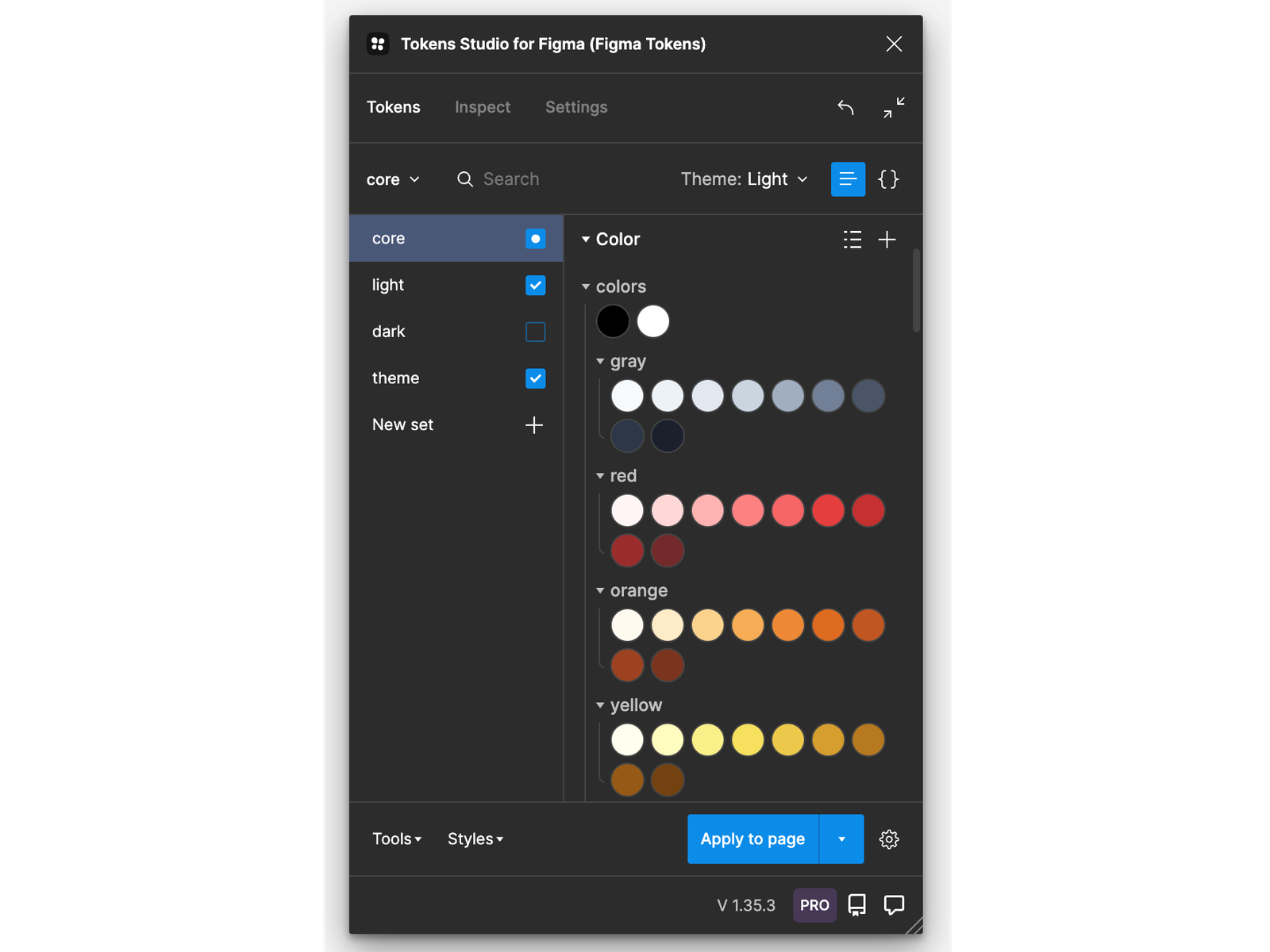Collapse the gray group
Screen dimensions: 1270x952
coord(621,362)
